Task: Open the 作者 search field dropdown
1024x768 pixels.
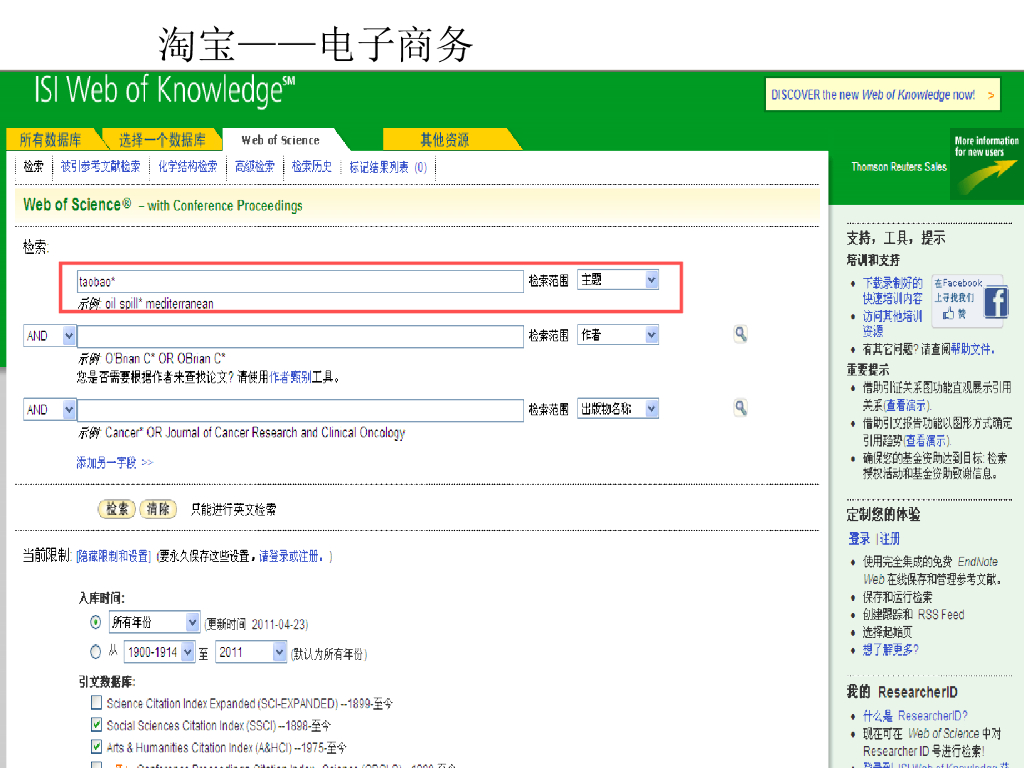Action: 618,335
